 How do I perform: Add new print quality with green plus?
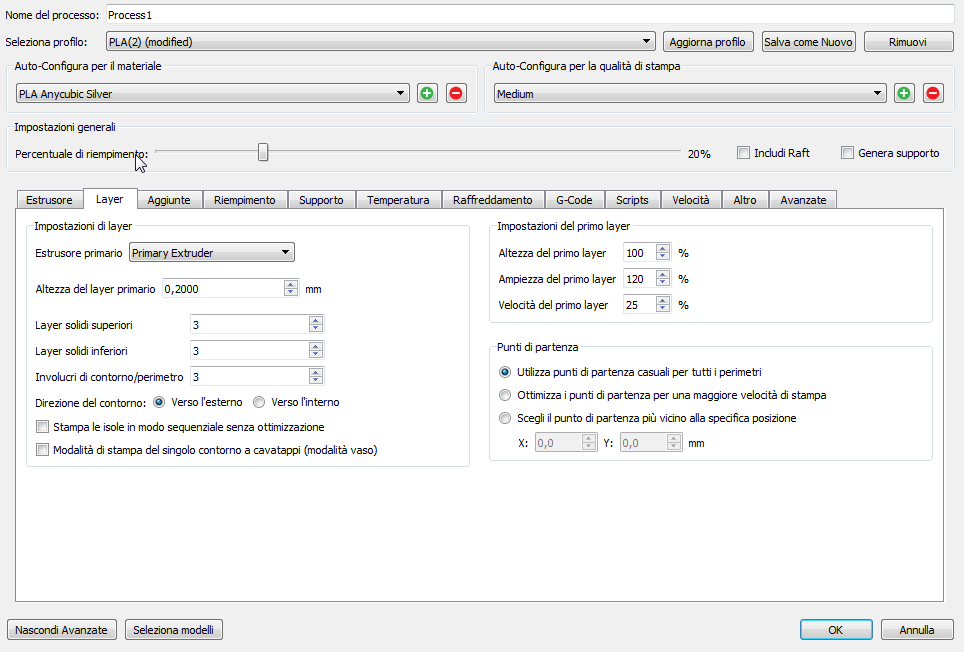904,93
